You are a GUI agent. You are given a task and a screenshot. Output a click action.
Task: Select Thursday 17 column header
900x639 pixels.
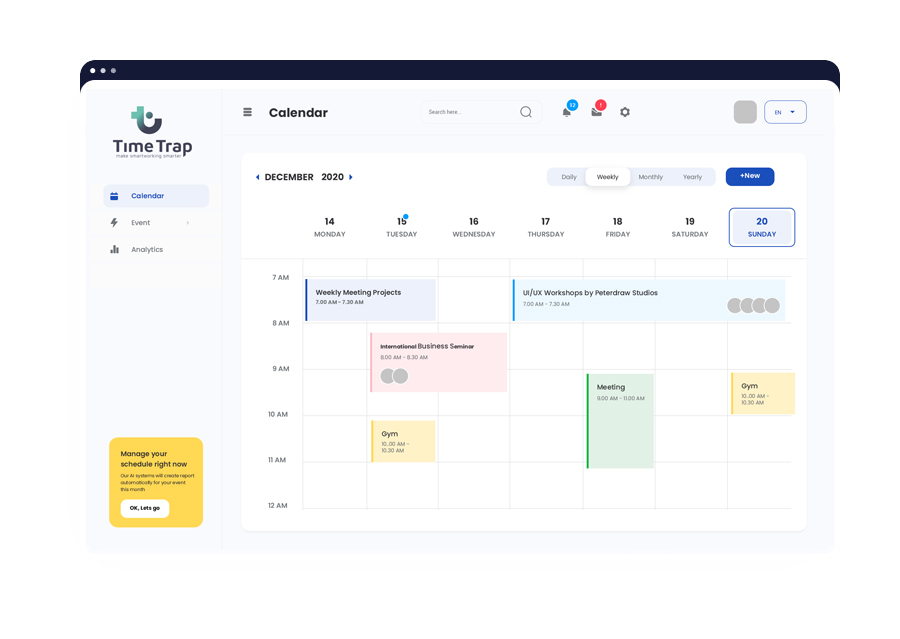[546, 227]
